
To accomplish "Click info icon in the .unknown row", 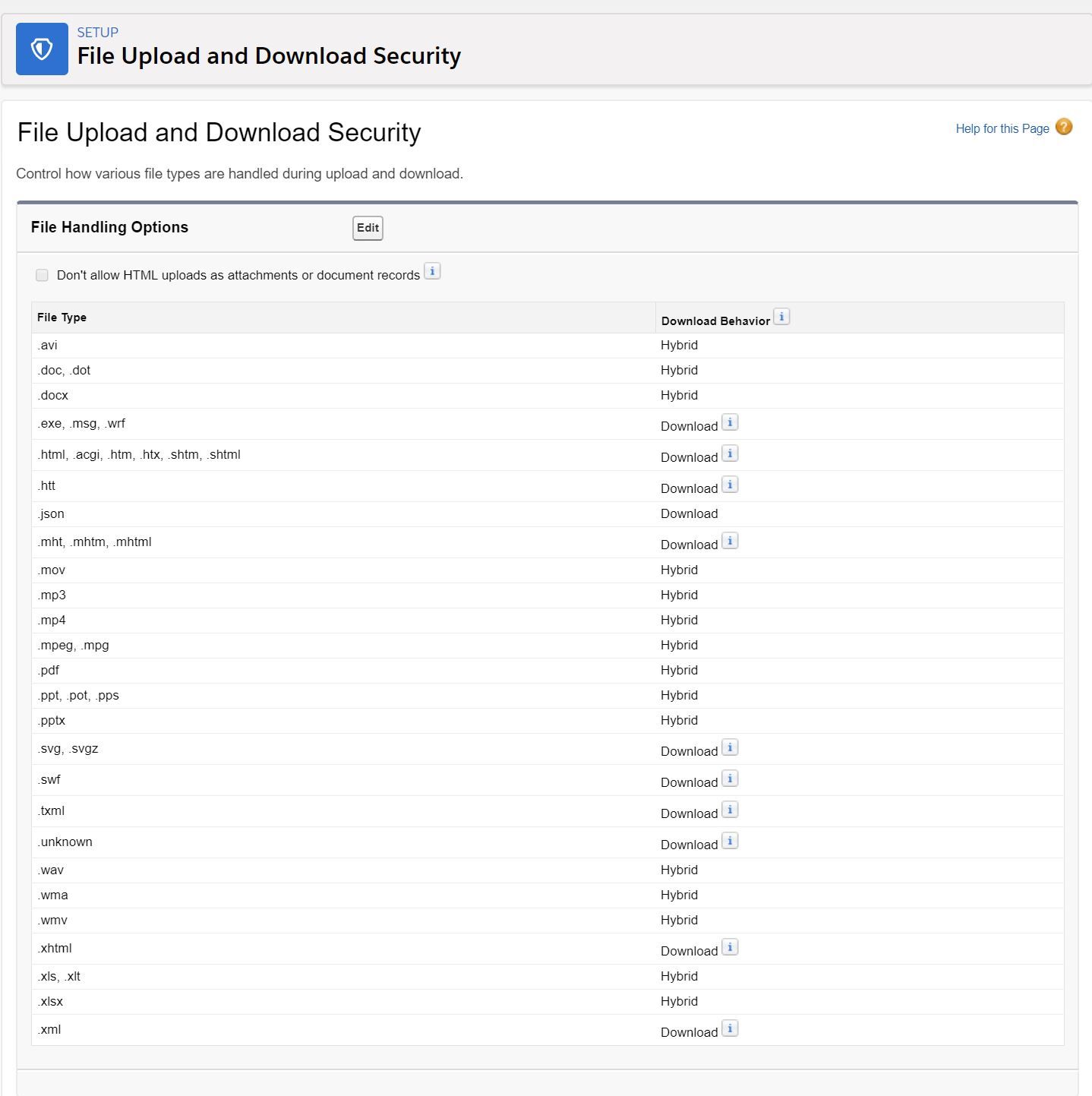I will coord(730,841).
